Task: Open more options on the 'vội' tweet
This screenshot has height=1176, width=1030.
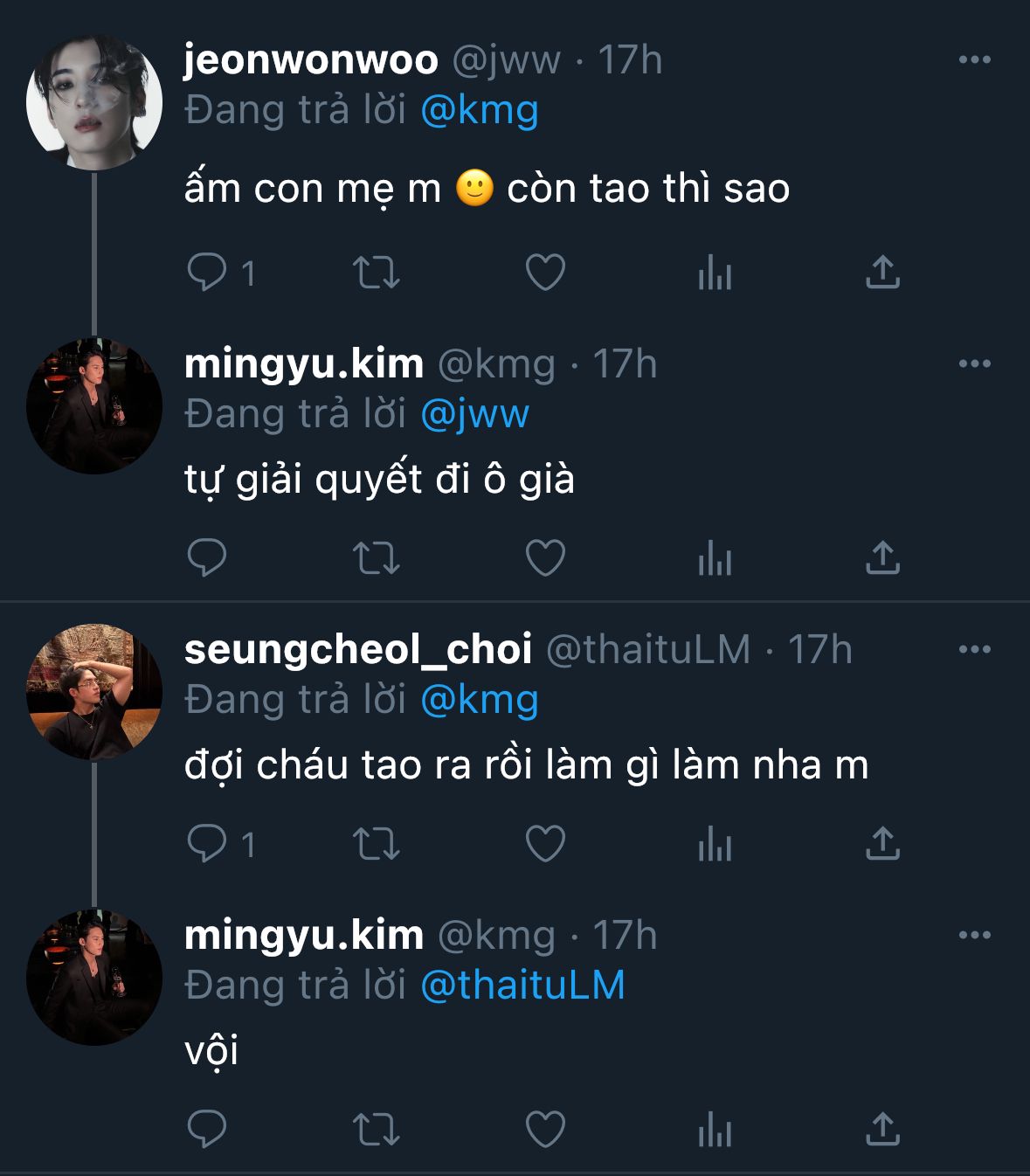Action: point(974,936)
